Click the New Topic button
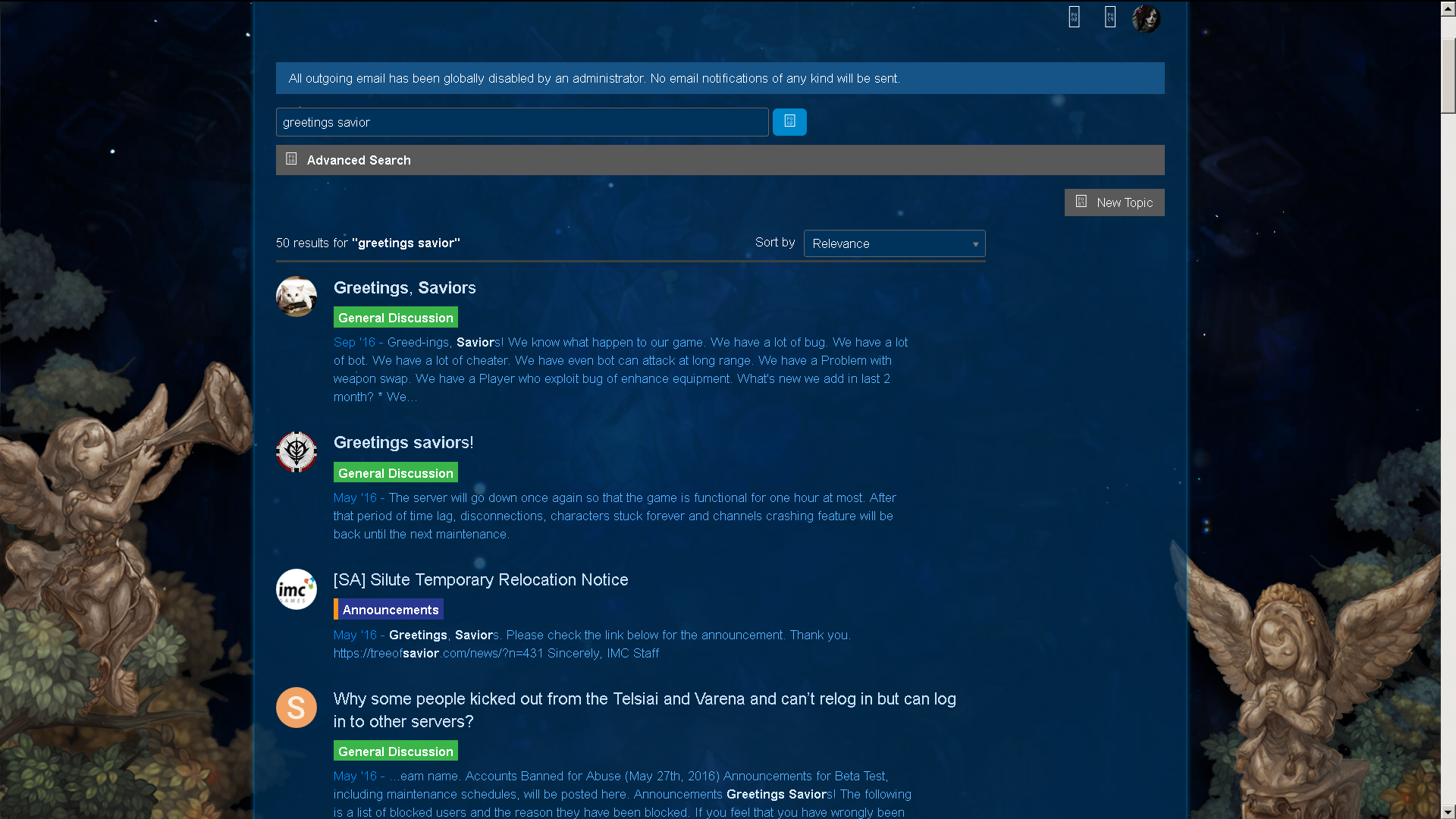1456x819 pixels. (1114, 202)
